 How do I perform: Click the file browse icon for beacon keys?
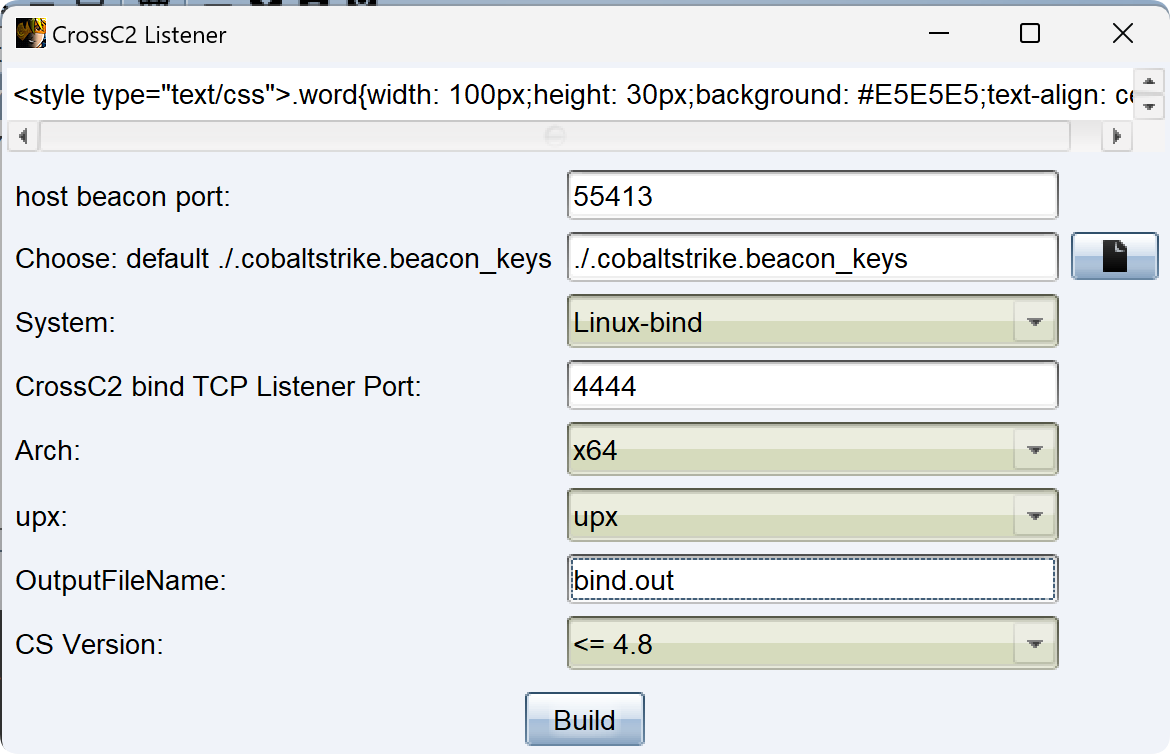point(1115,256)
